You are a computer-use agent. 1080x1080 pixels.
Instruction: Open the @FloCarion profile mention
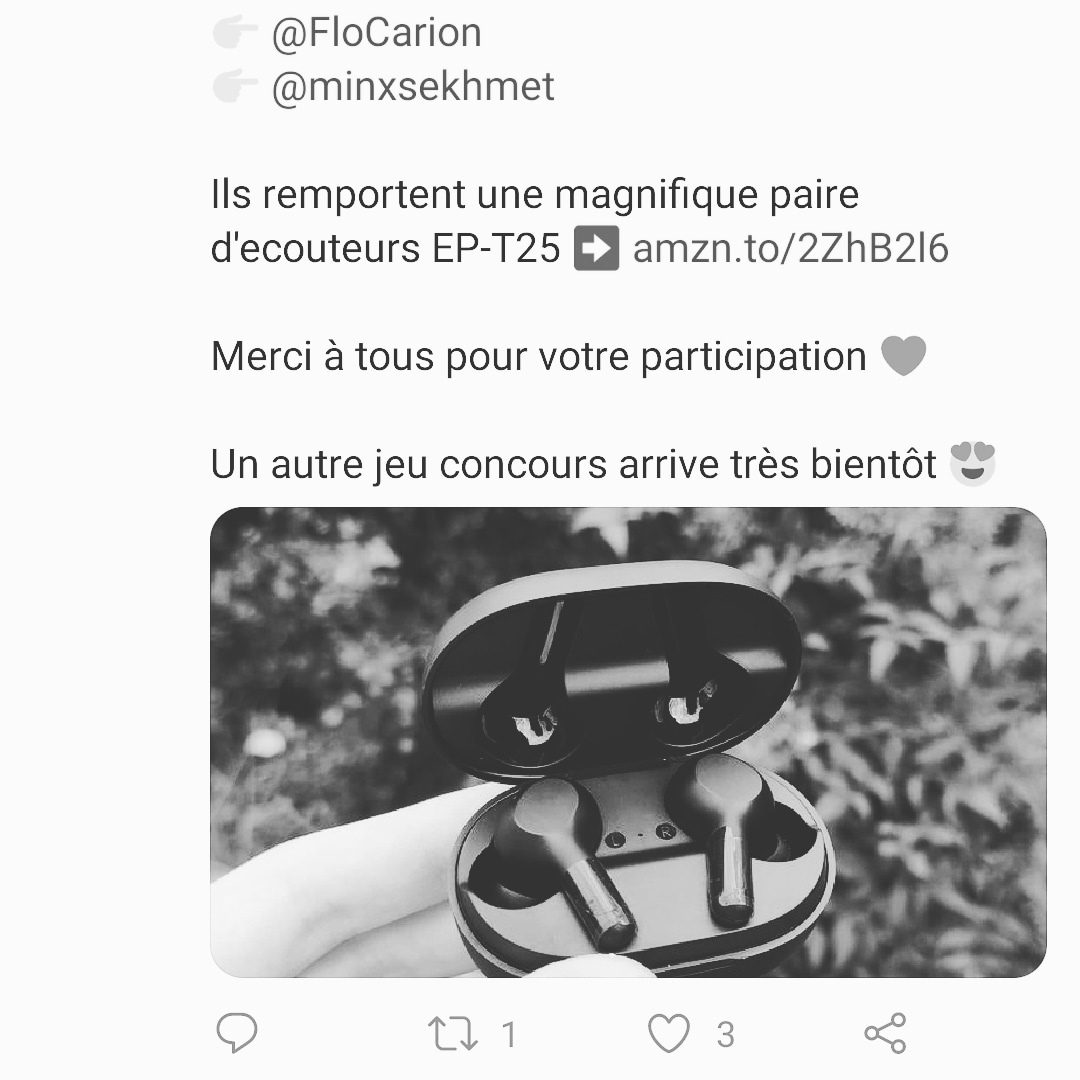coord(377,33)
